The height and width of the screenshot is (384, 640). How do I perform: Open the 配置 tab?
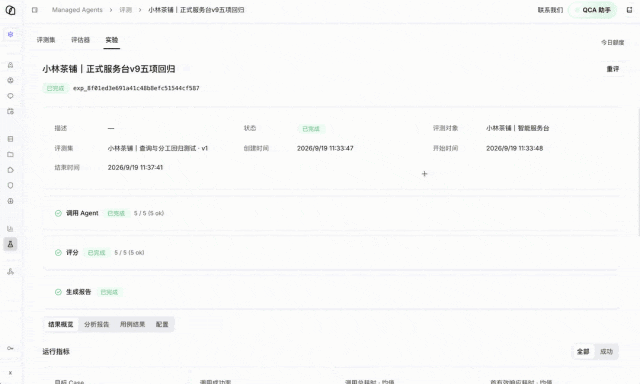pyautogui.click(x=162, y=324)
